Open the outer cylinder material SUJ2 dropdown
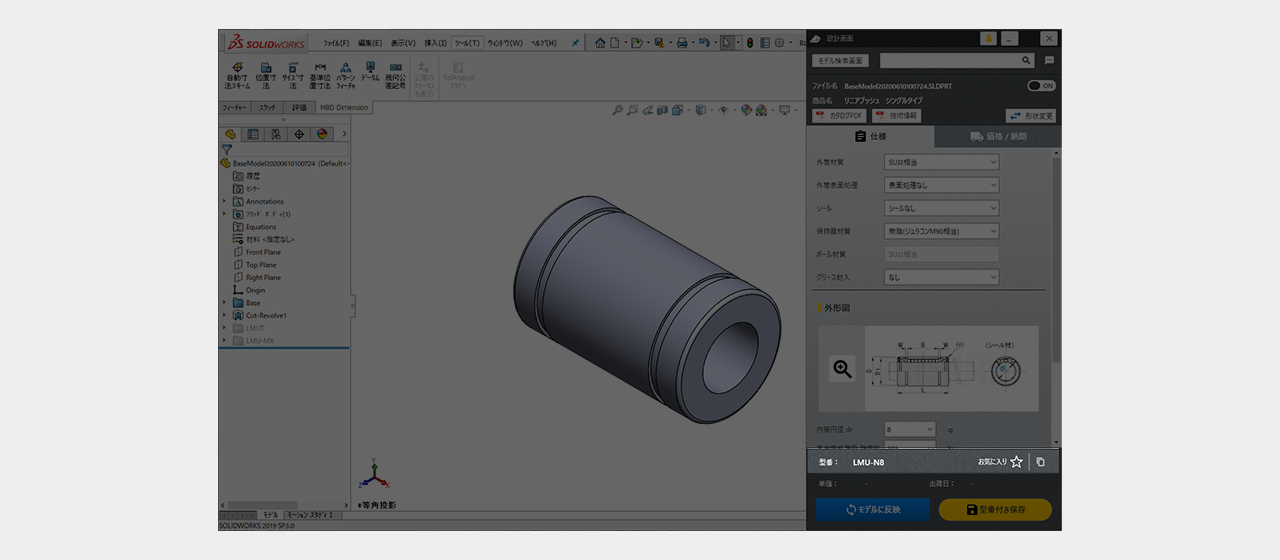The width and height of the screenshot is (1280, 560). 941,162
